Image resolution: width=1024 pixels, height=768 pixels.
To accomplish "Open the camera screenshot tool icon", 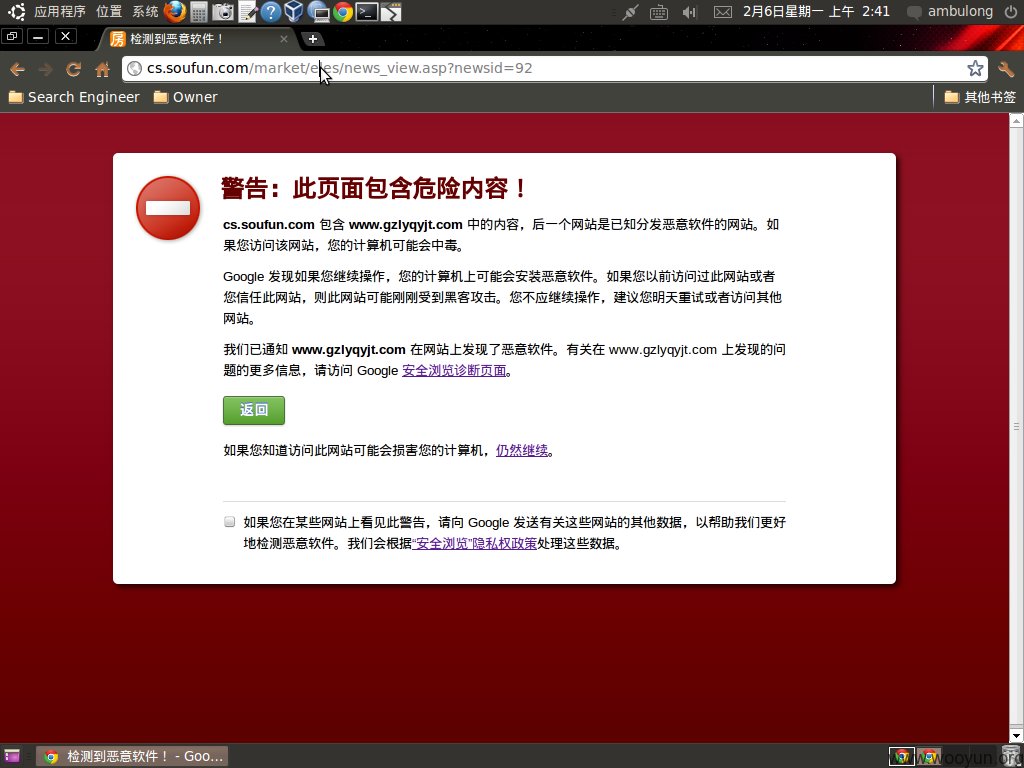I will coord(223,12).
